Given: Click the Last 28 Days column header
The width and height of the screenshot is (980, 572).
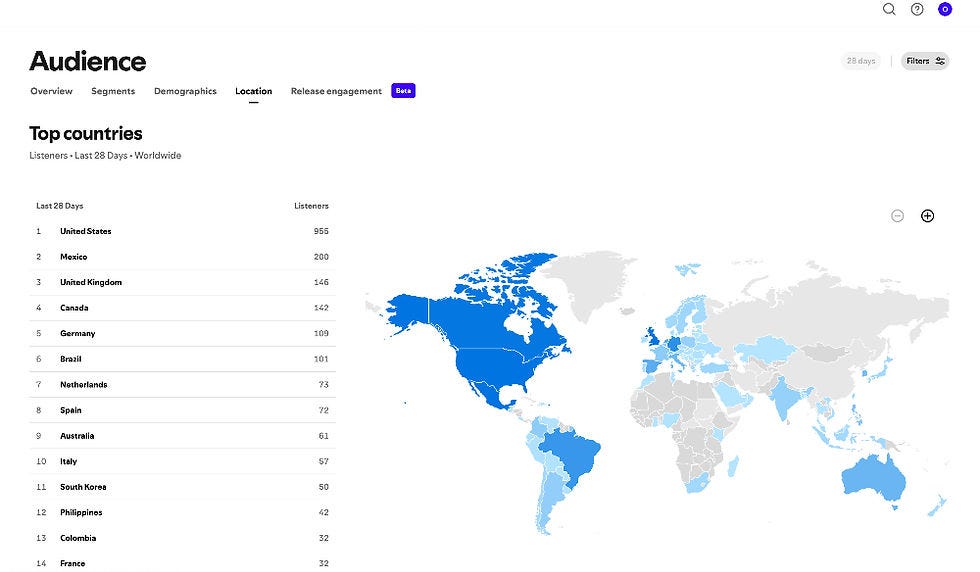Looking at the screenshot, I should tap(59, 206).
